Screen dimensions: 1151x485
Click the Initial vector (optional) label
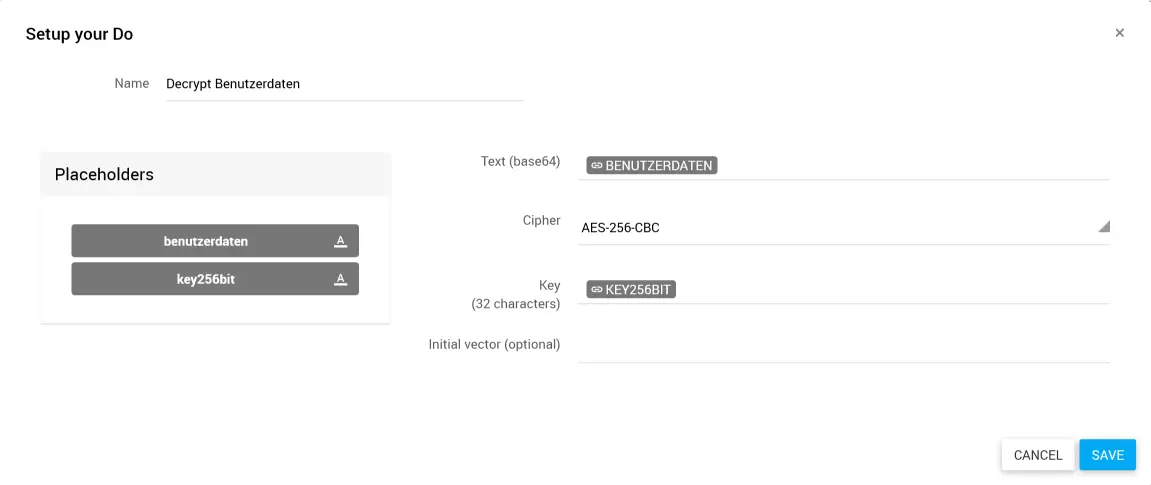pyautogui.click(x=494, y=344)
